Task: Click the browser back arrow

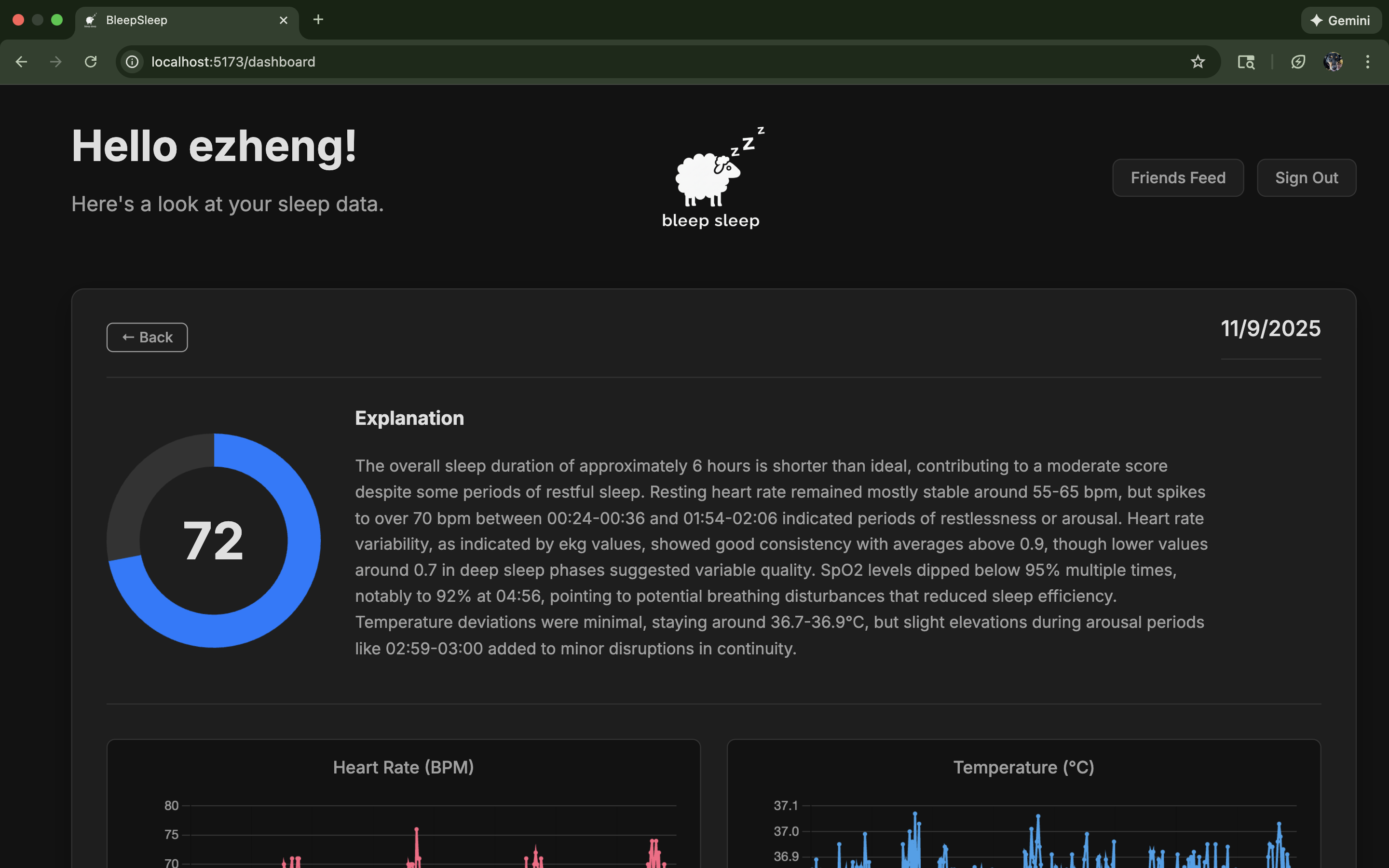Action: click(21, 61)
